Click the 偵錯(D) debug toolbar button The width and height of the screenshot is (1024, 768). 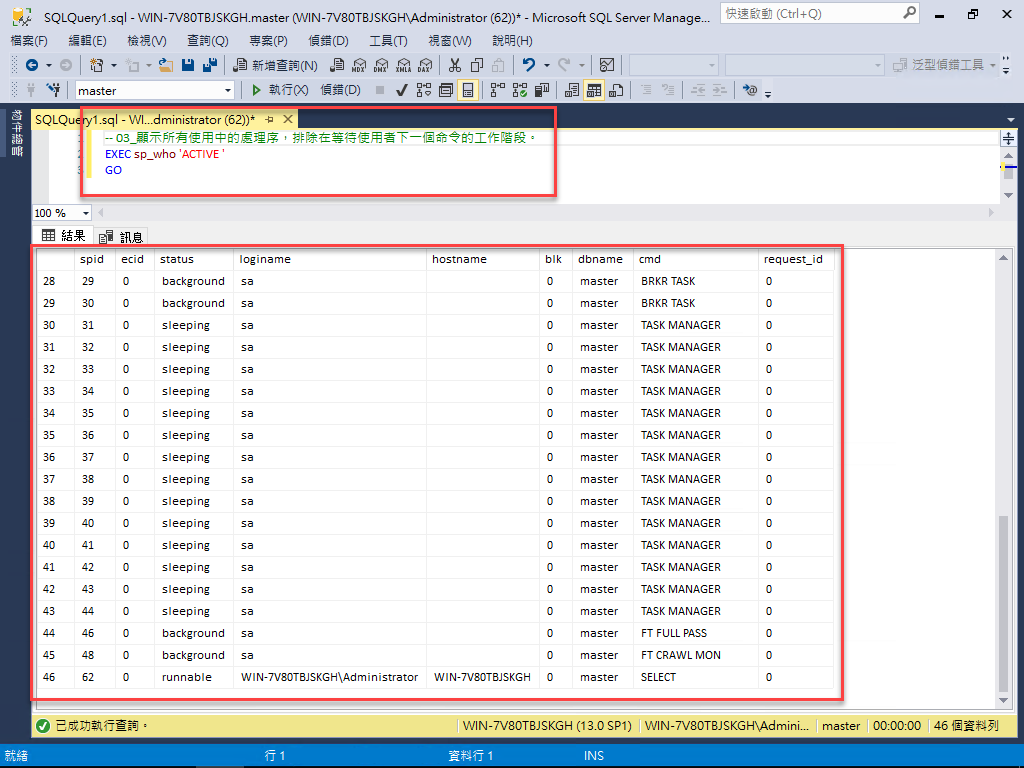(340, 89)
